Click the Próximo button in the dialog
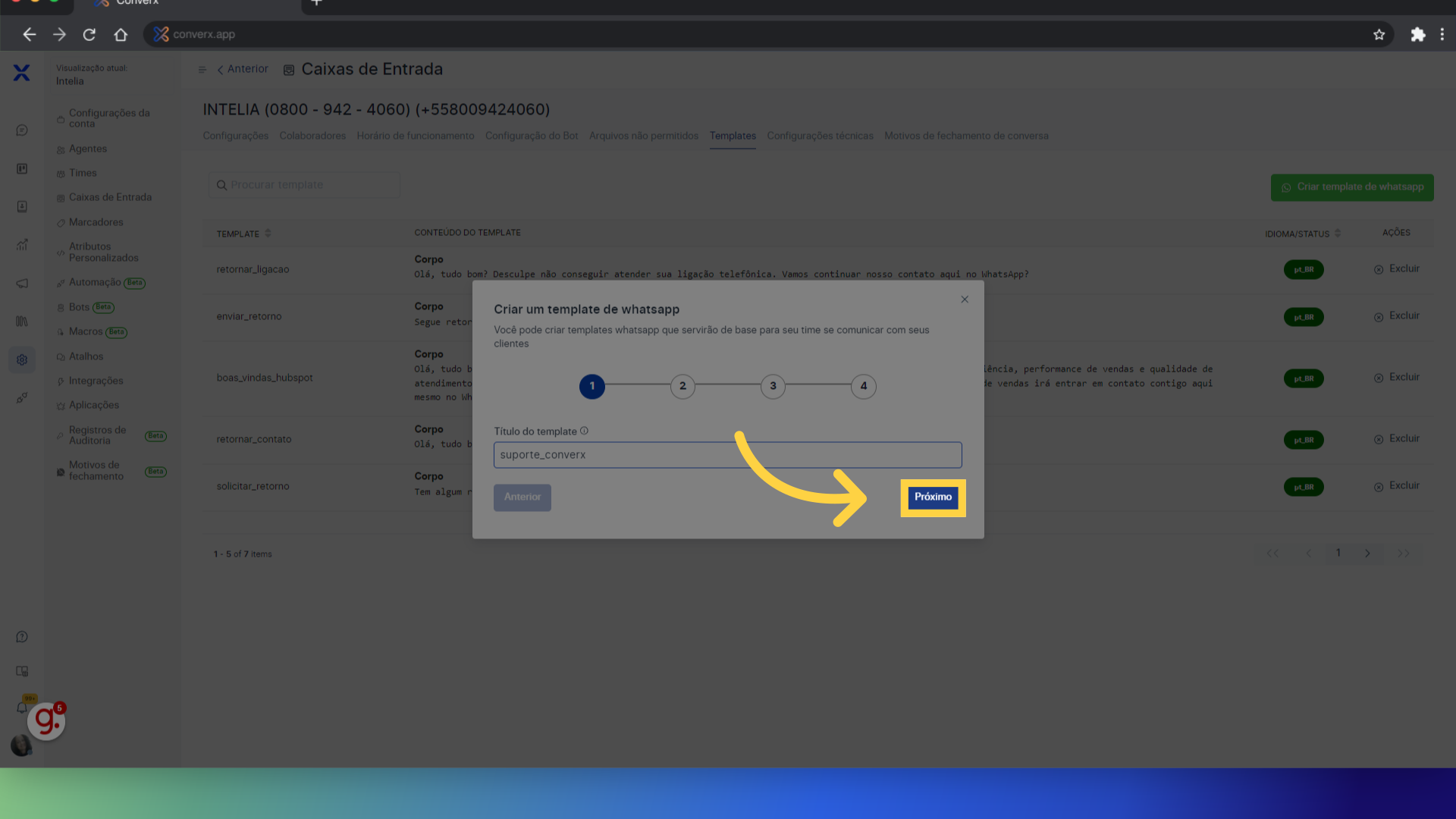Image resolution: width=1456 pixels, height=819 pixels. point(933,497)
